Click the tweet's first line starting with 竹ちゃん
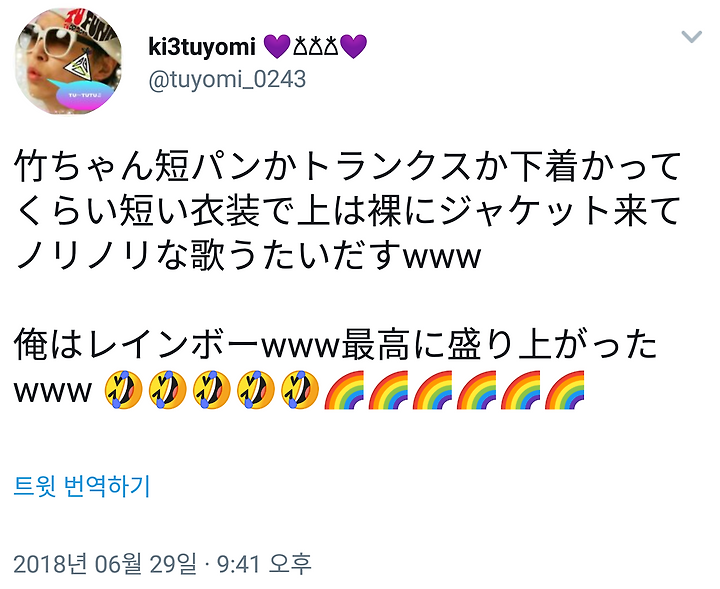The image size is (720, 589). click(348, 166)
